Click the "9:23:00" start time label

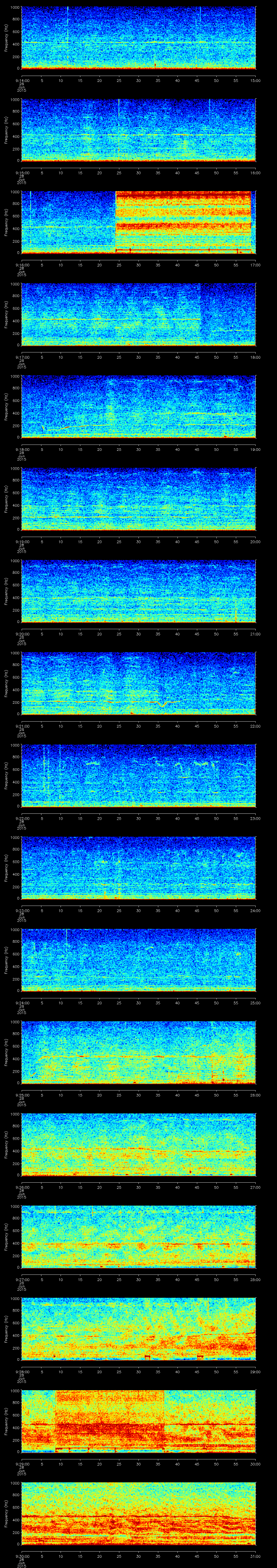pos(22,910)
